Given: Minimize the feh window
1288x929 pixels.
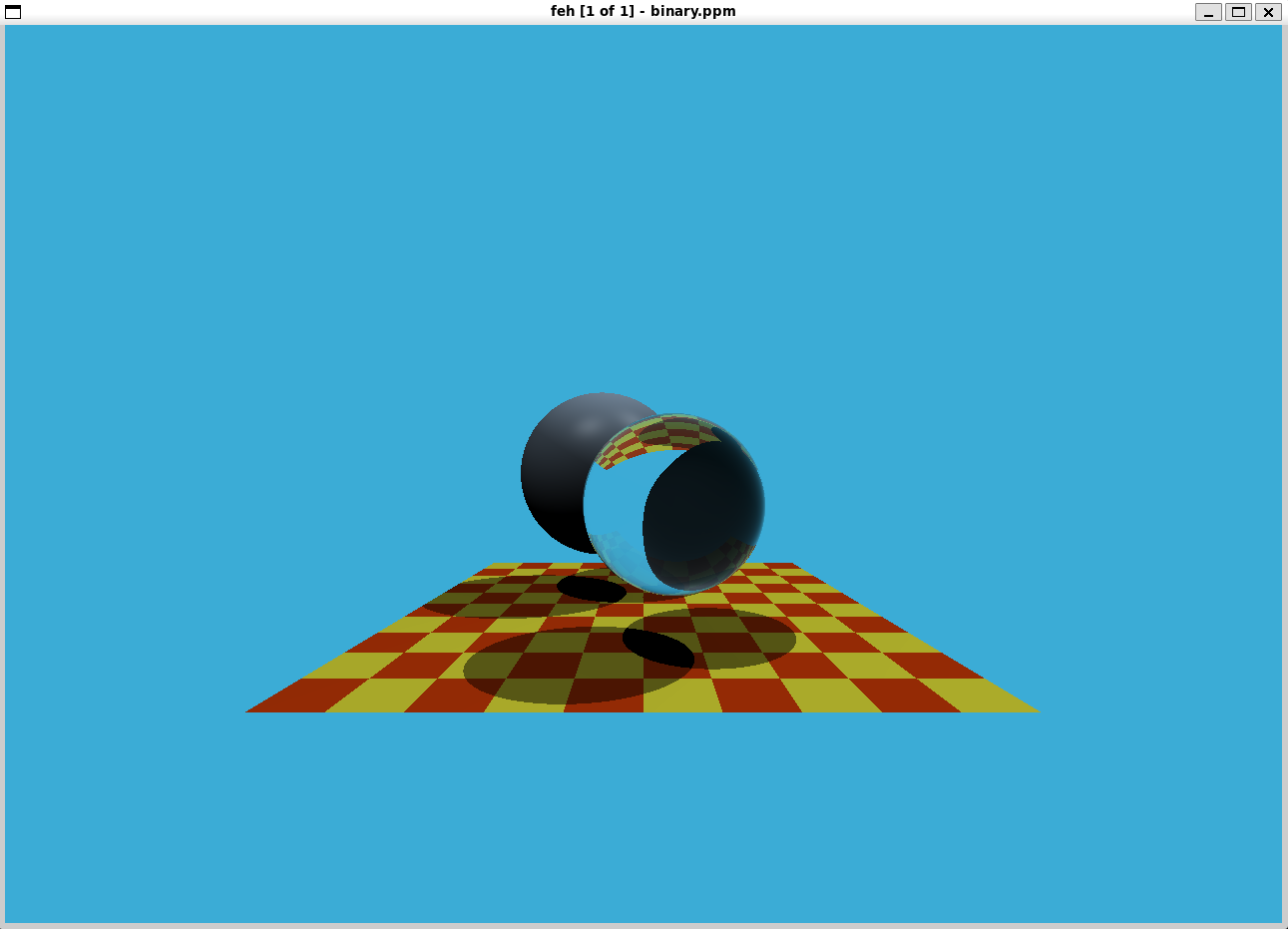Looking at the screenshot, I should click(x=1208, y=12).
